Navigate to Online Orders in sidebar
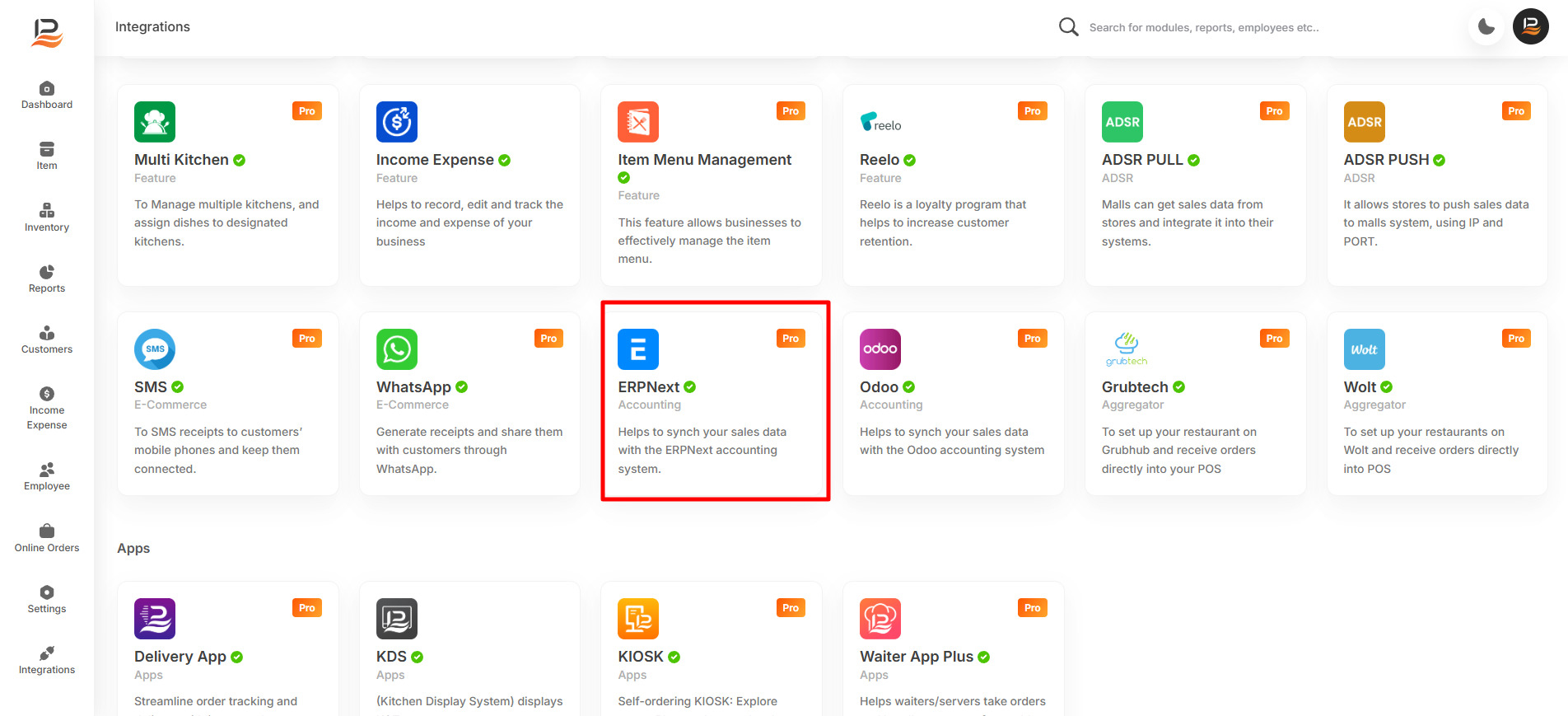This screenshot has width=1568, height=716. point(47,538)
